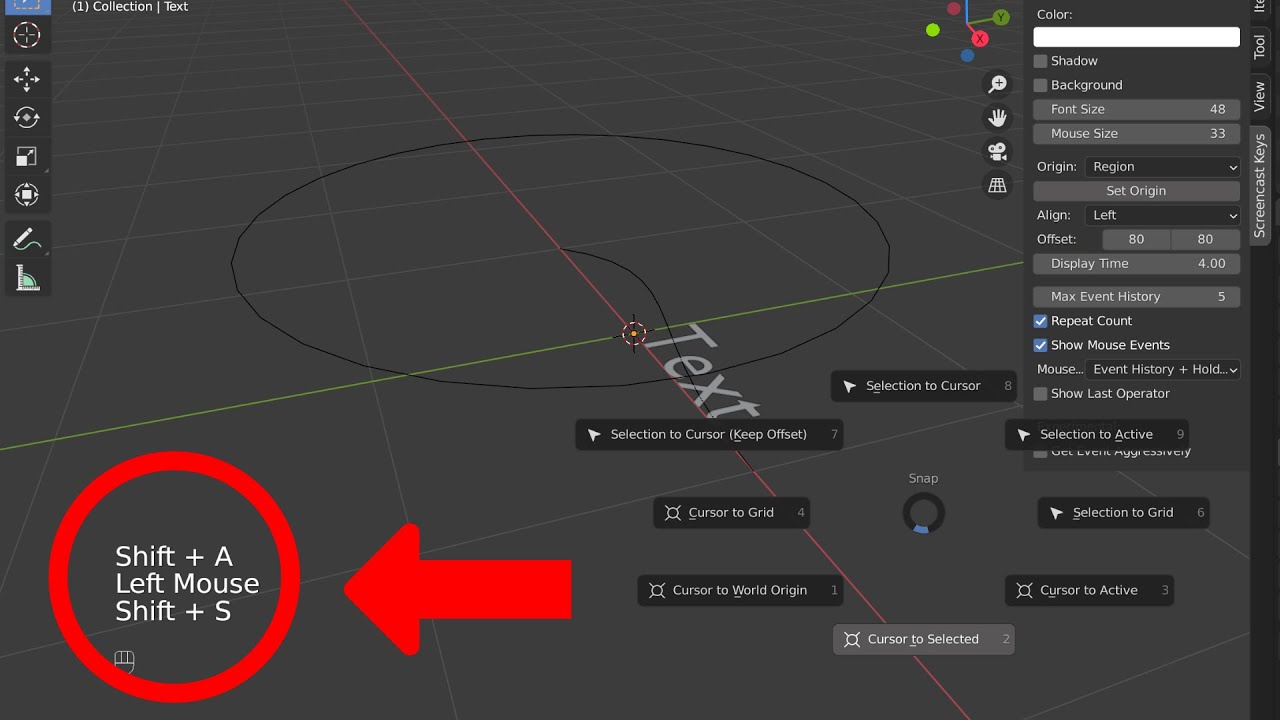Viewport: 1280px width, 720px height.
Task: Toggle the camera view icon
Action: click(x=996, y=151)
